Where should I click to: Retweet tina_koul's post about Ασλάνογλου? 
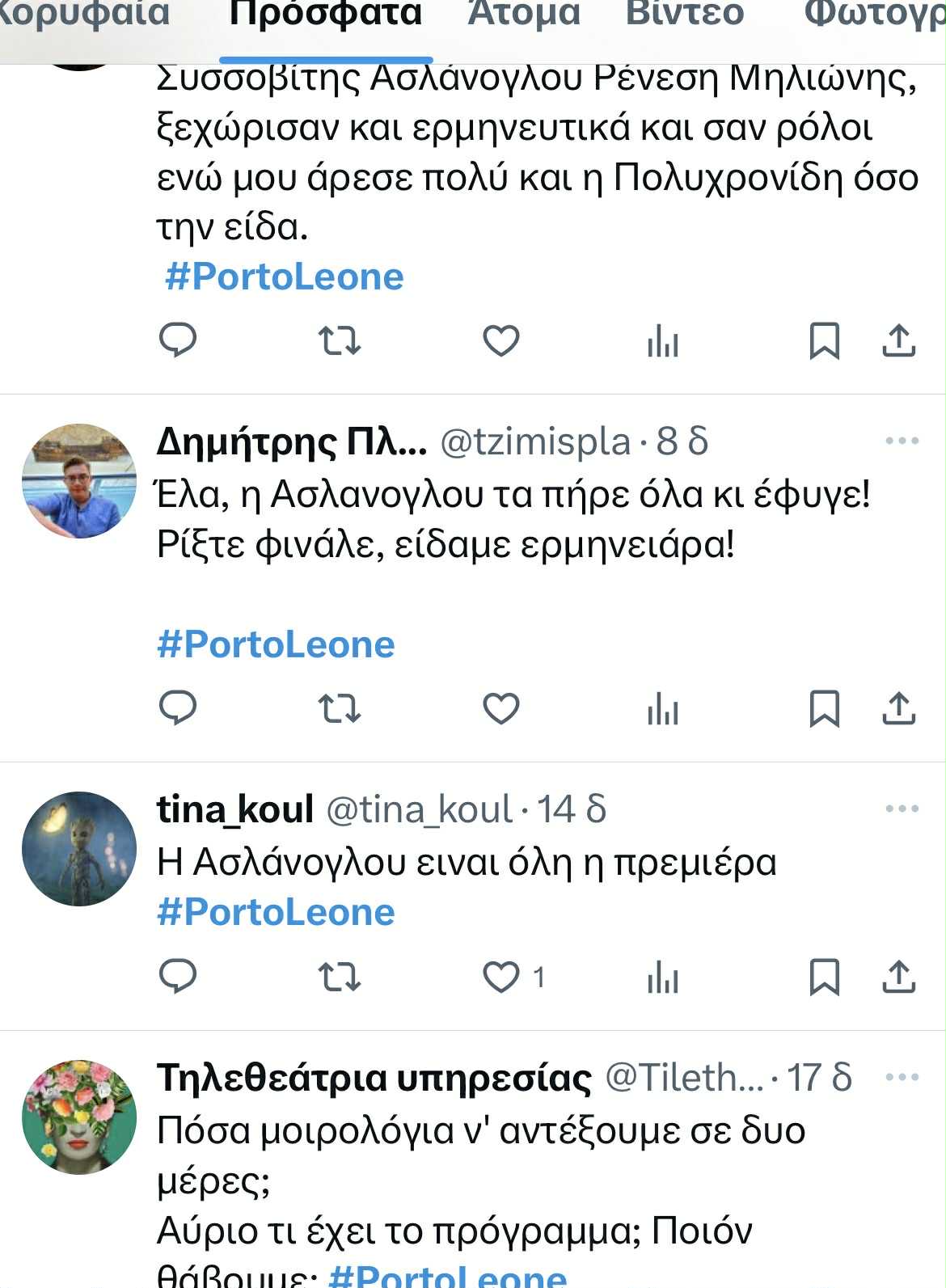point(339,977)
